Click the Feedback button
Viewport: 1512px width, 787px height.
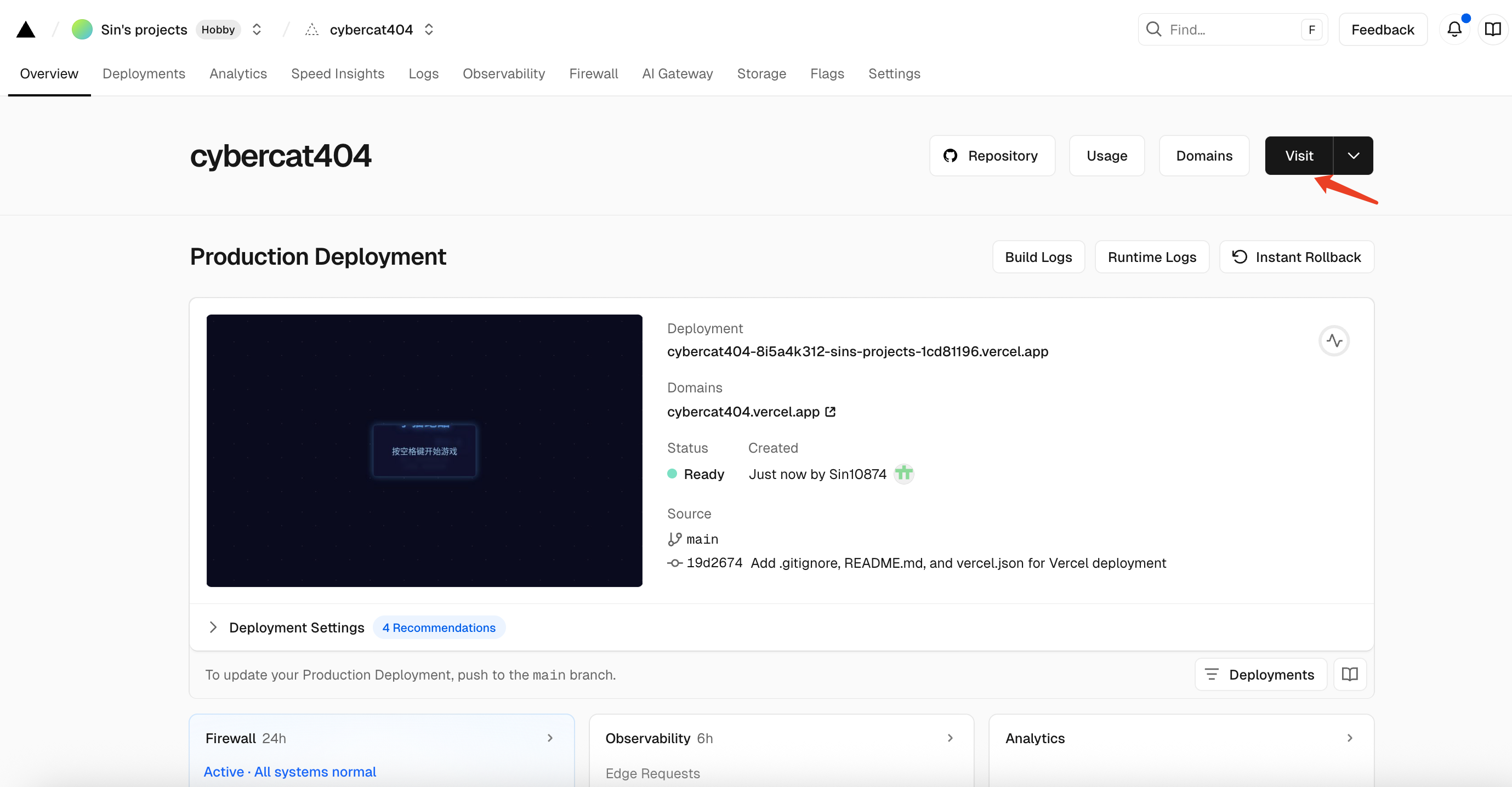pyautogui.click(x=1382, y=30)
